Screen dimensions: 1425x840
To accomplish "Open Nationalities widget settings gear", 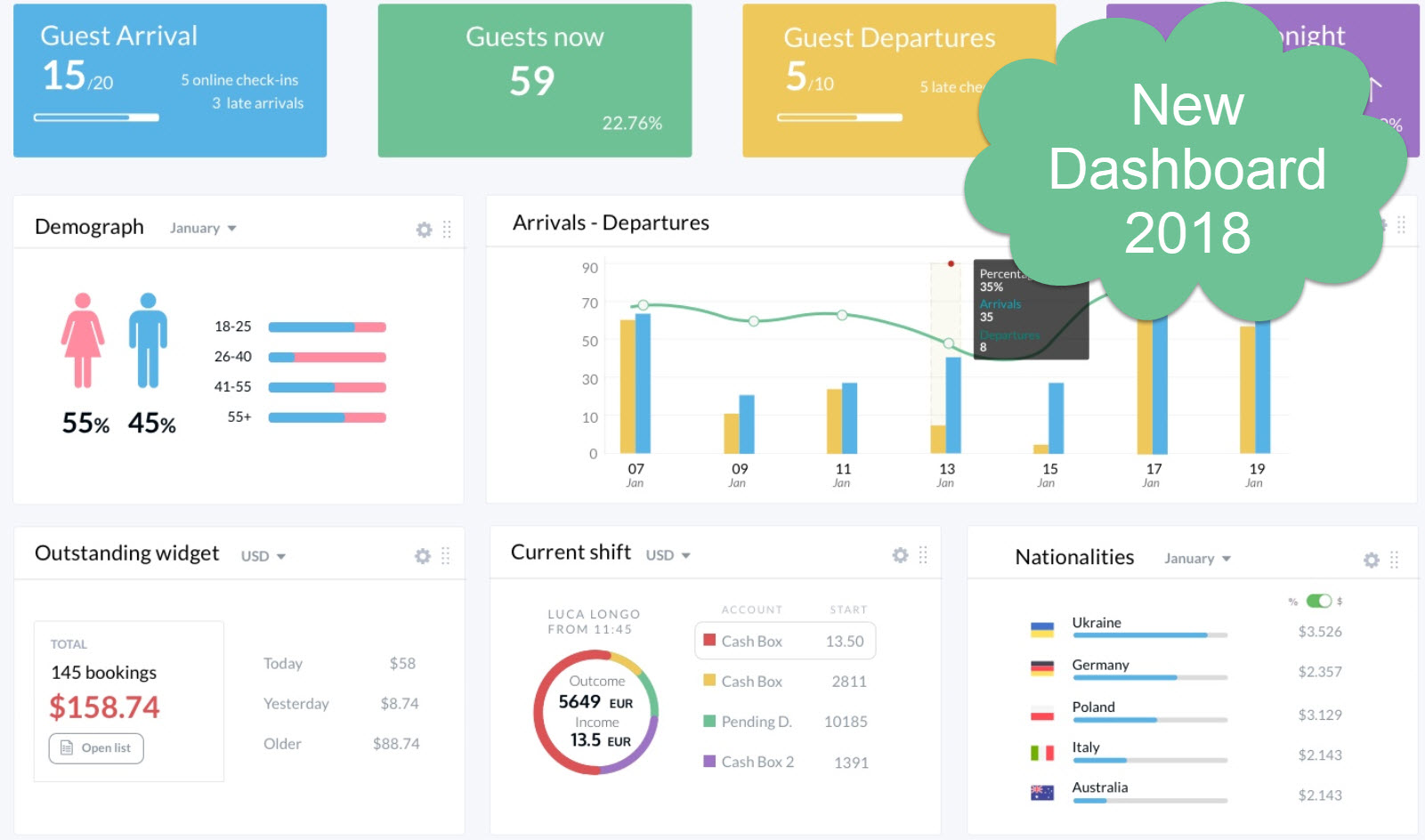I will [1372, 560].
